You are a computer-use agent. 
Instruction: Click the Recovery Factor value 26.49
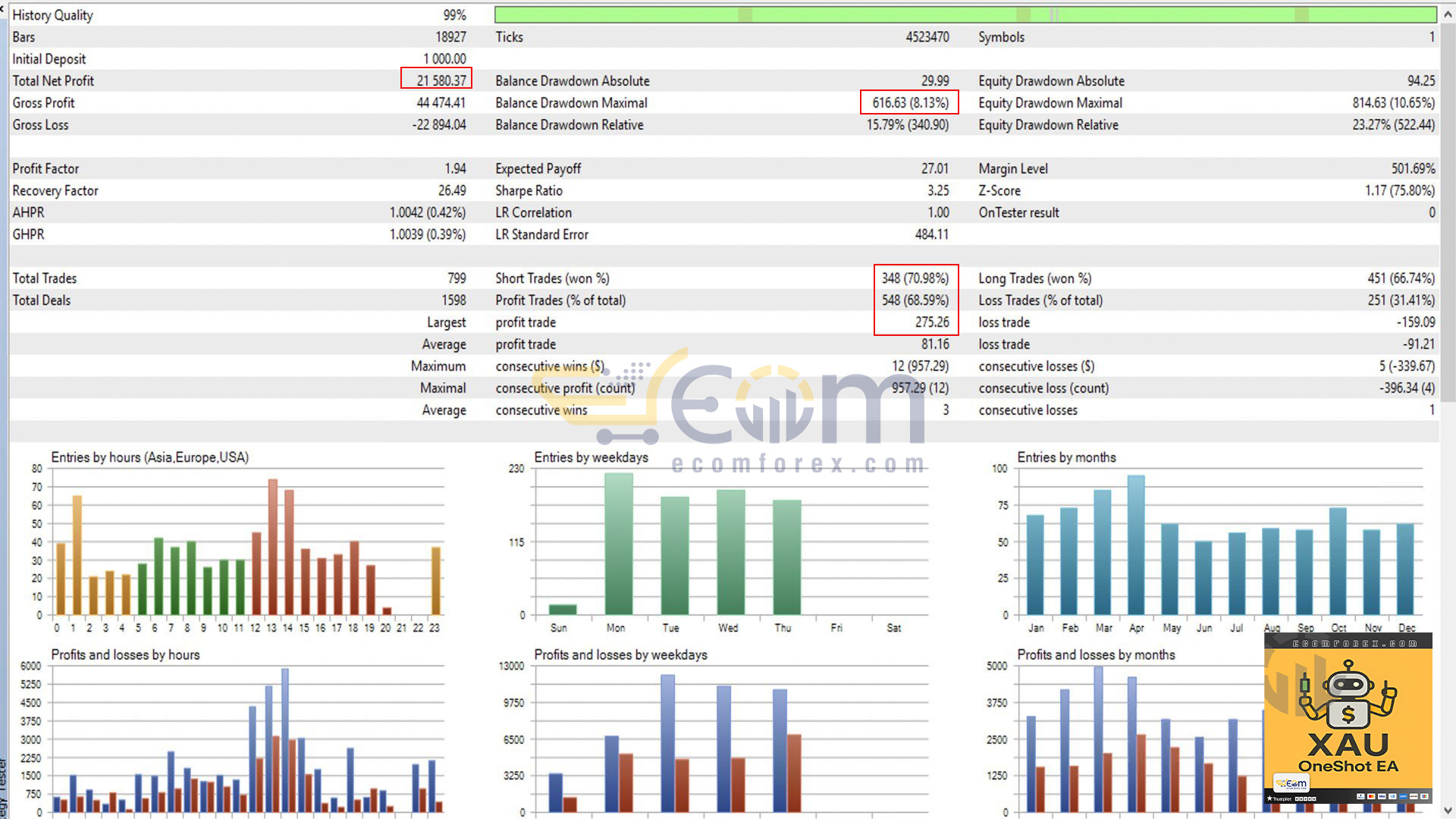click(452, 190)
